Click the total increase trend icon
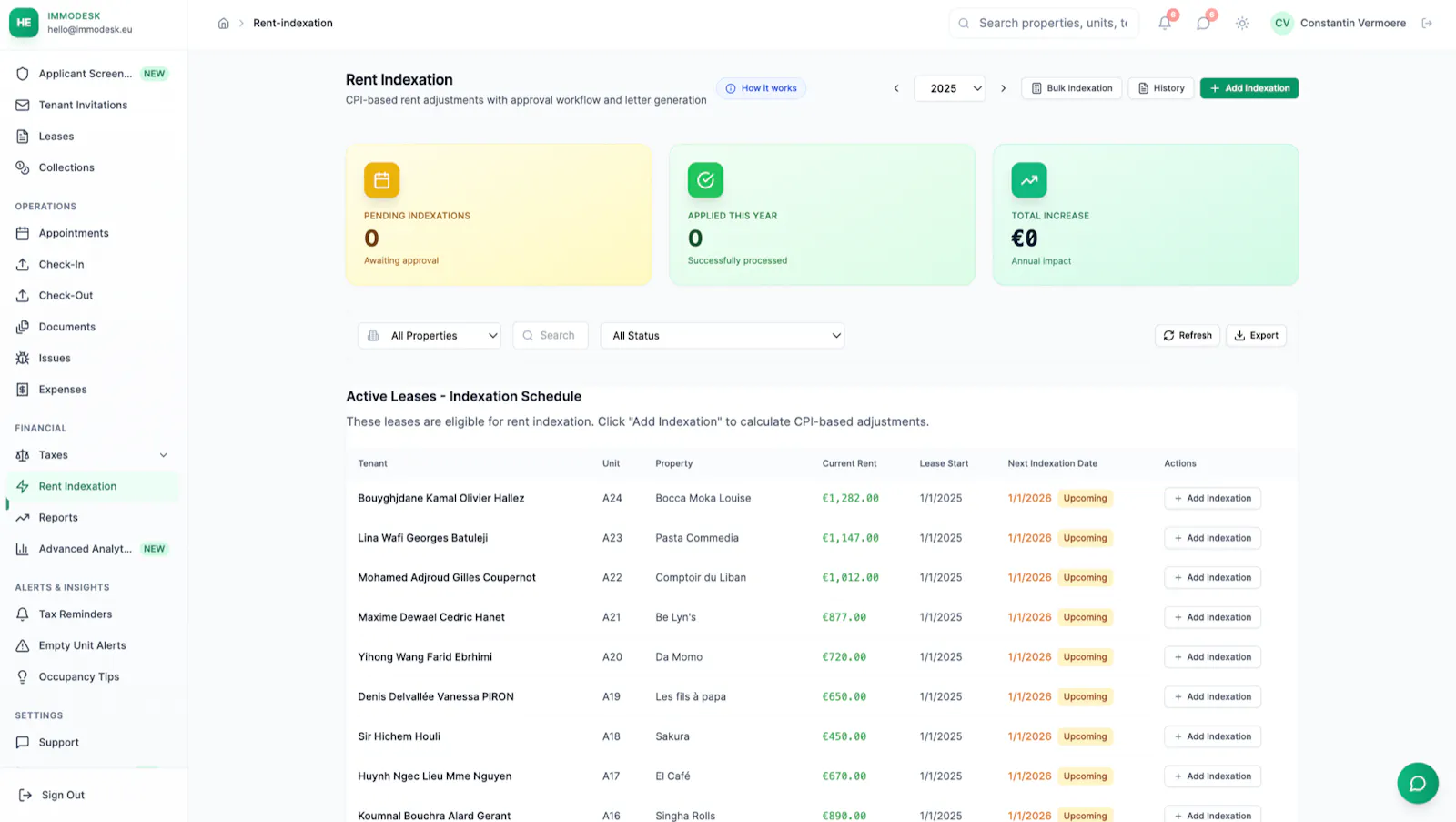Image resolution: width=1456 pixels, height=822 pixels. (1029, 180)
